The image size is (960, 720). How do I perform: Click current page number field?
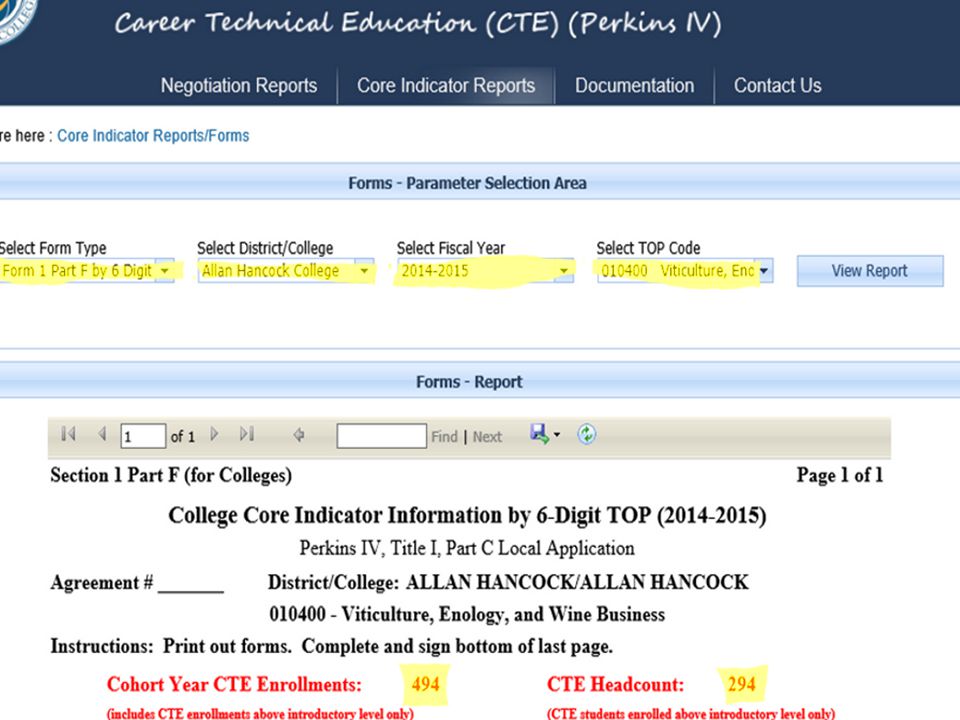pyautogui.click(x=143, y=436)
